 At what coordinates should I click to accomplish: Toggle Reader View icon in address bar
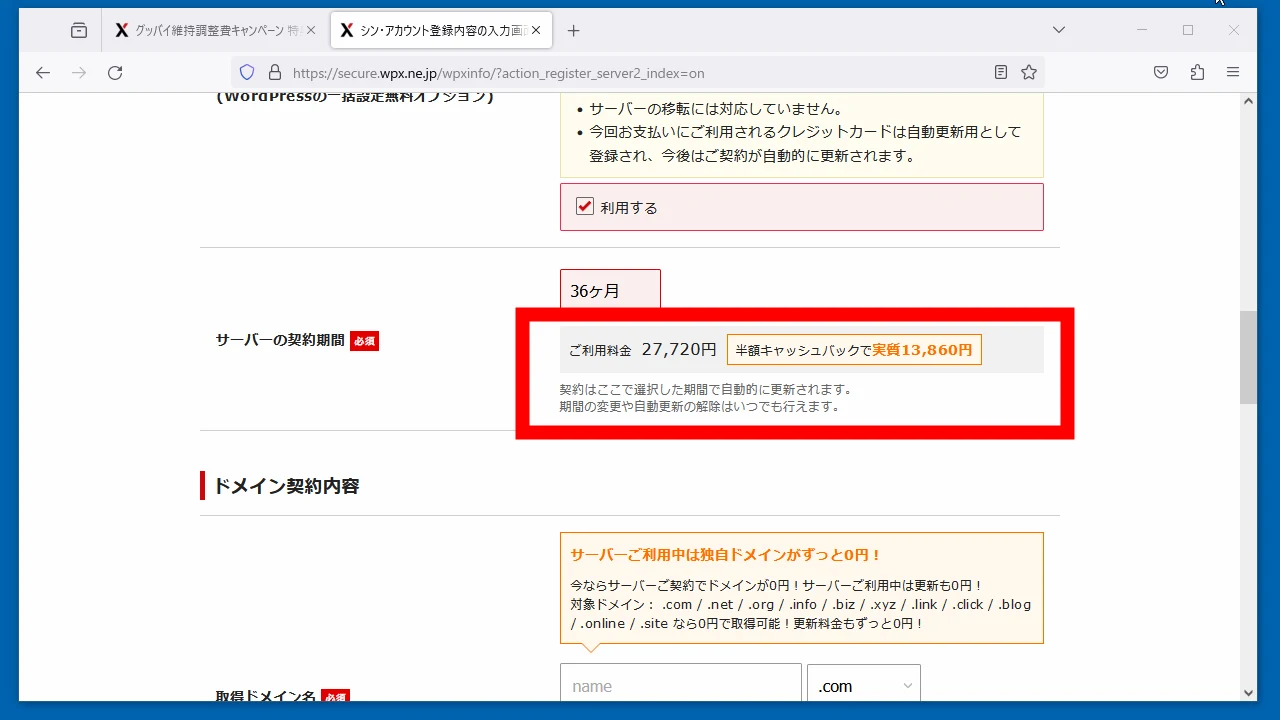tap(1001, 72)
